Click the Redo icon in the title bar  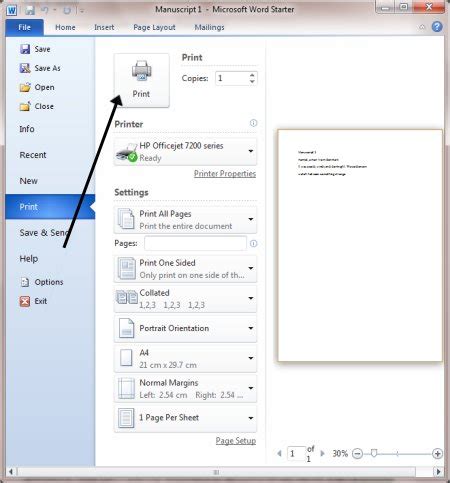pyautogui.click(x=67, y=10)
